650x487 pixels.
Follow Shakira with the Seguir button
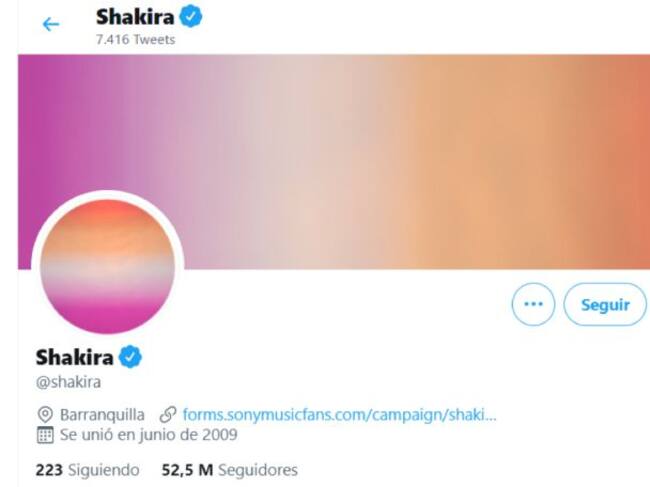pos(605,304)
